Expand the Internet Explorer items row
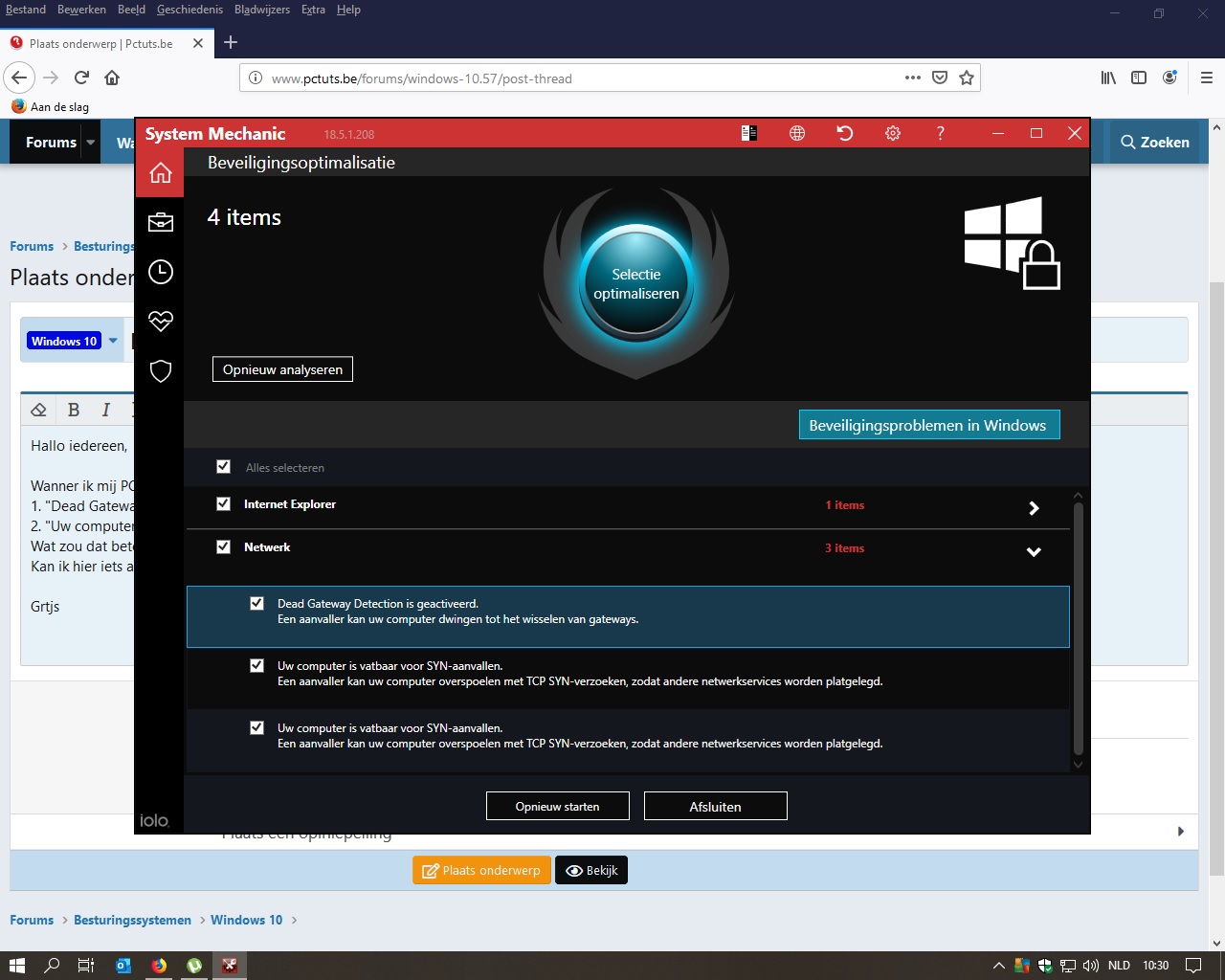 (x=1034, y=508)
